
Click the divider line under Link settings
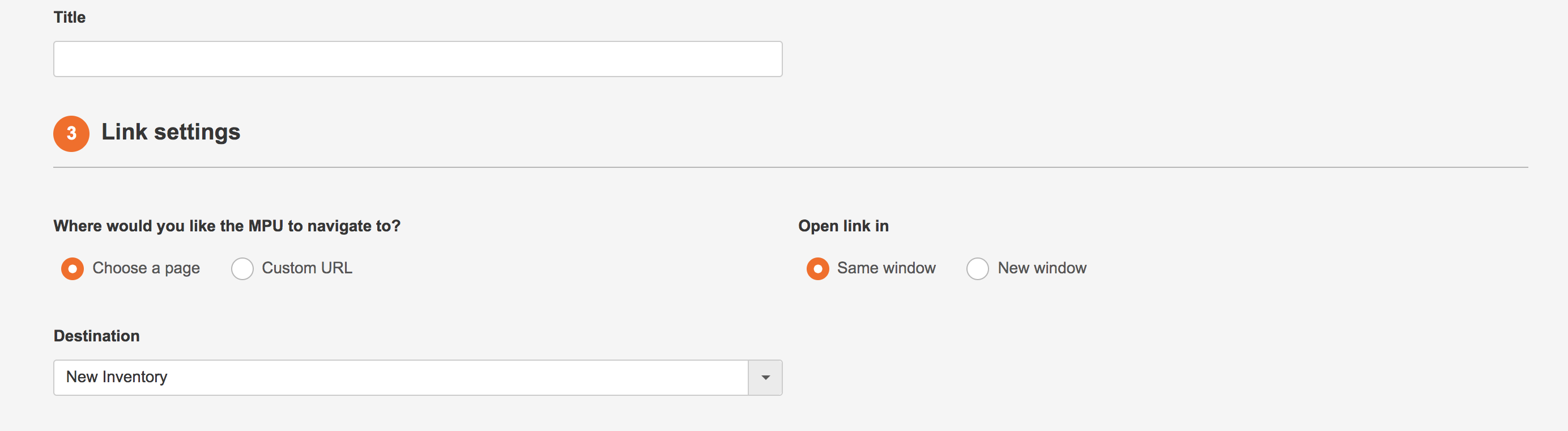pos(790,167)
